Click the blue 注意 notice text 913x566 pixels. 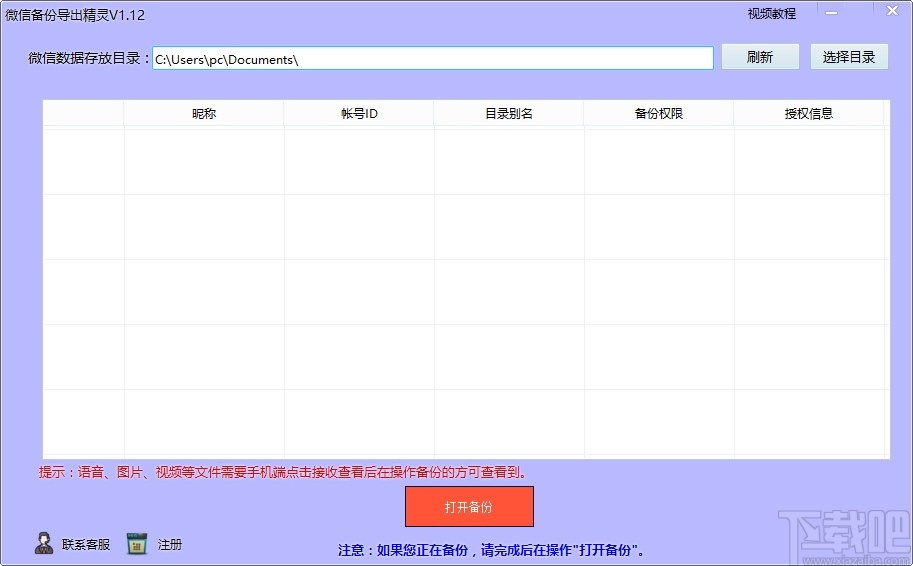point(491,550)
